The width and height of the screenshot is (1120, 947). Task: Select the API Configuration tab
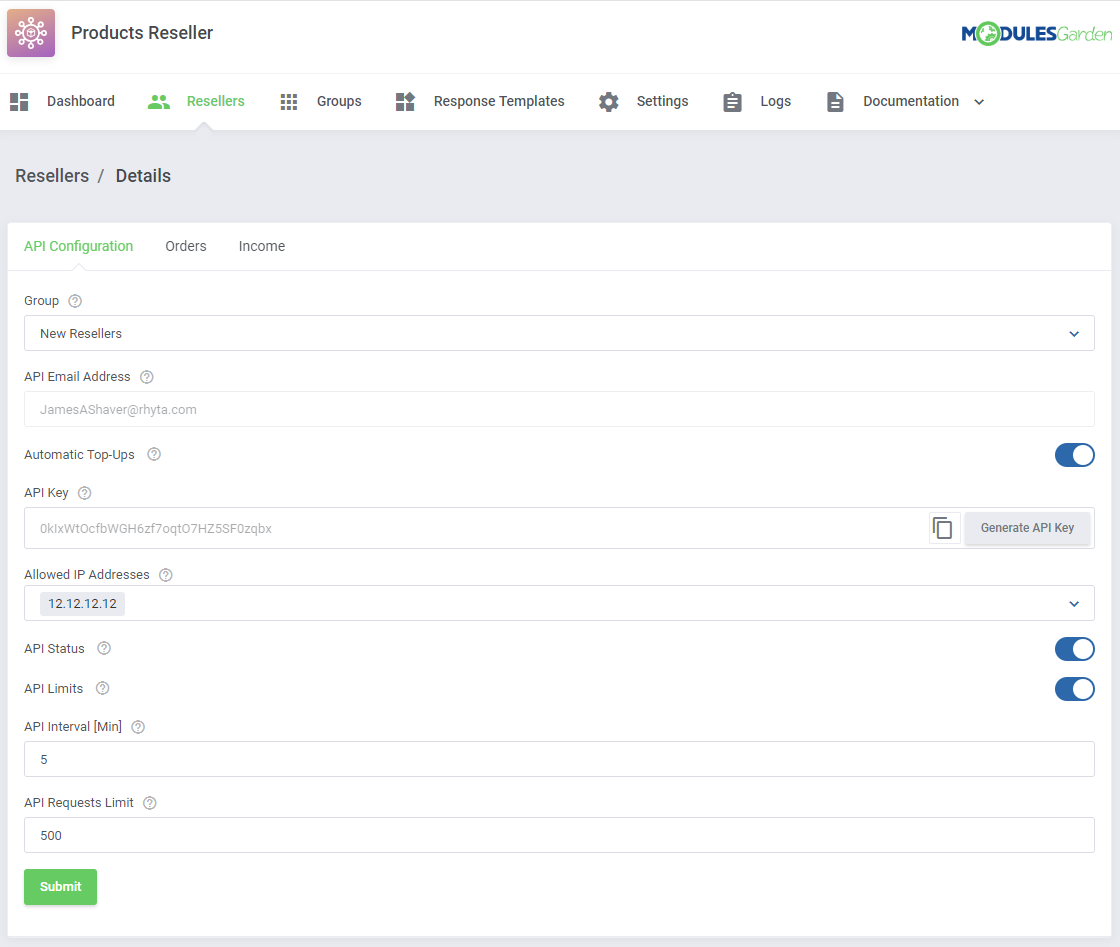79,246
